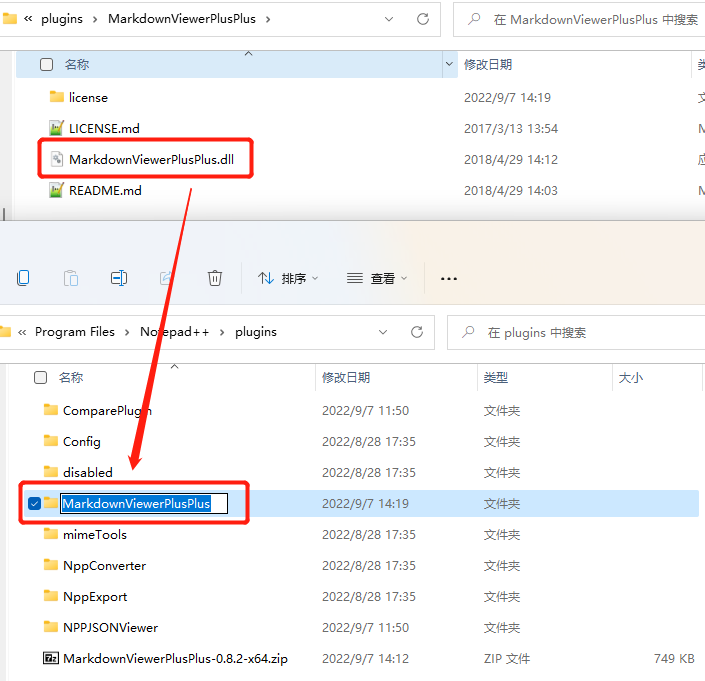Viewport: 705px width, 681px height.
Task: Select the disabled folder
Action: pyautogui.click(x=88, y=472)
